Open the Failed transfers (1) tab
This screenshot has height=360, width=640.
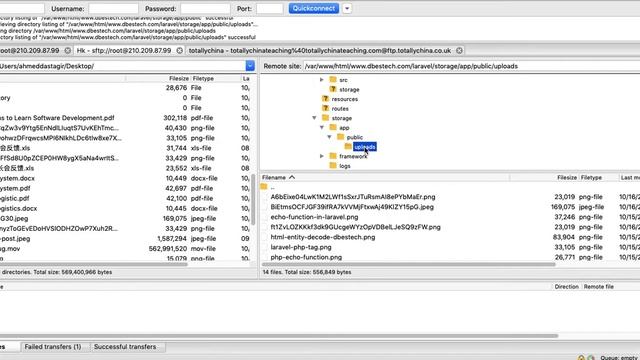[x=53, y=347]
